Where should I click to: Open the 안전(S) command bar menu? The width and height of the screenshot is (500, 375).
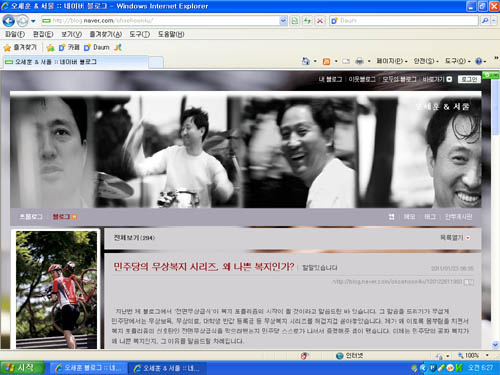[x=426, y=61]
